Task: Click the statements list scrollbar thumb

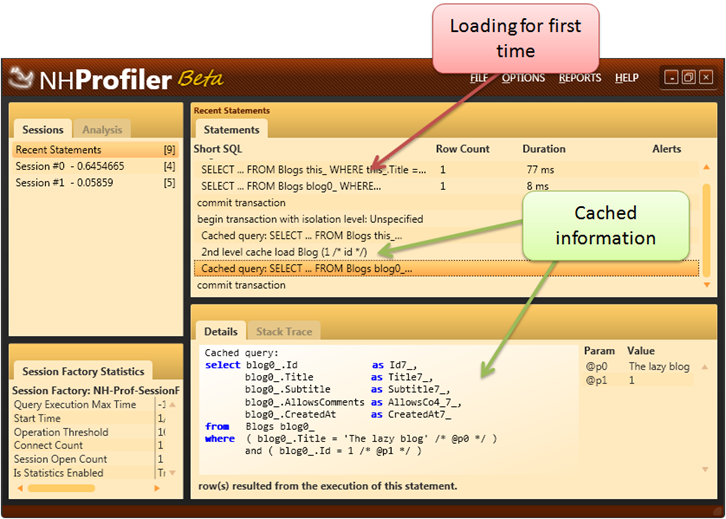Action: 707,230
